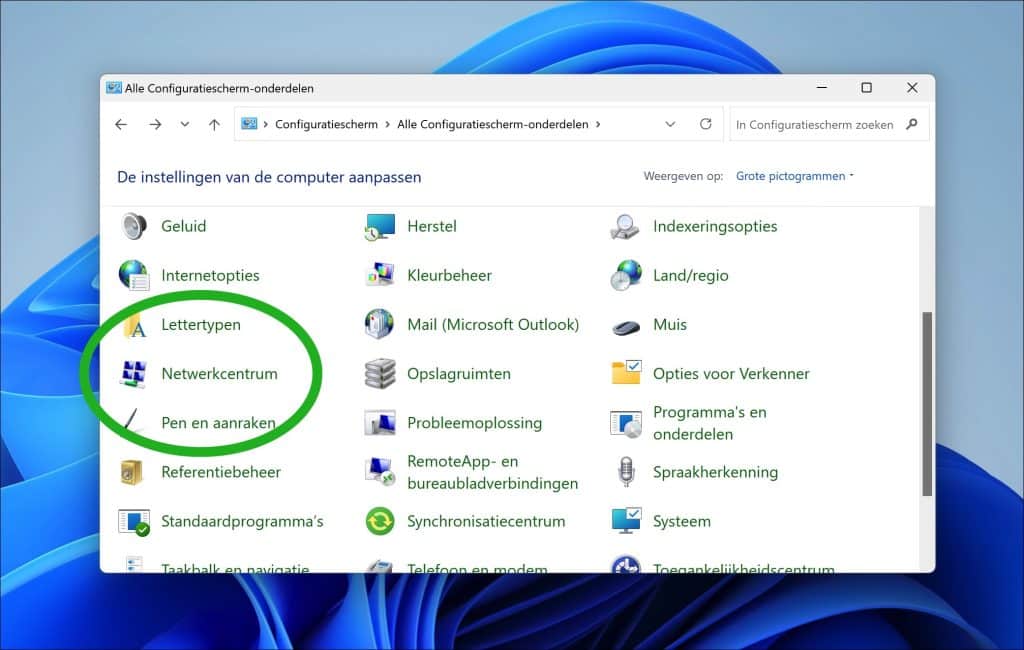Go up one level with up arrow
This screenshot has width=1024, height=650.
pos(214,124)
